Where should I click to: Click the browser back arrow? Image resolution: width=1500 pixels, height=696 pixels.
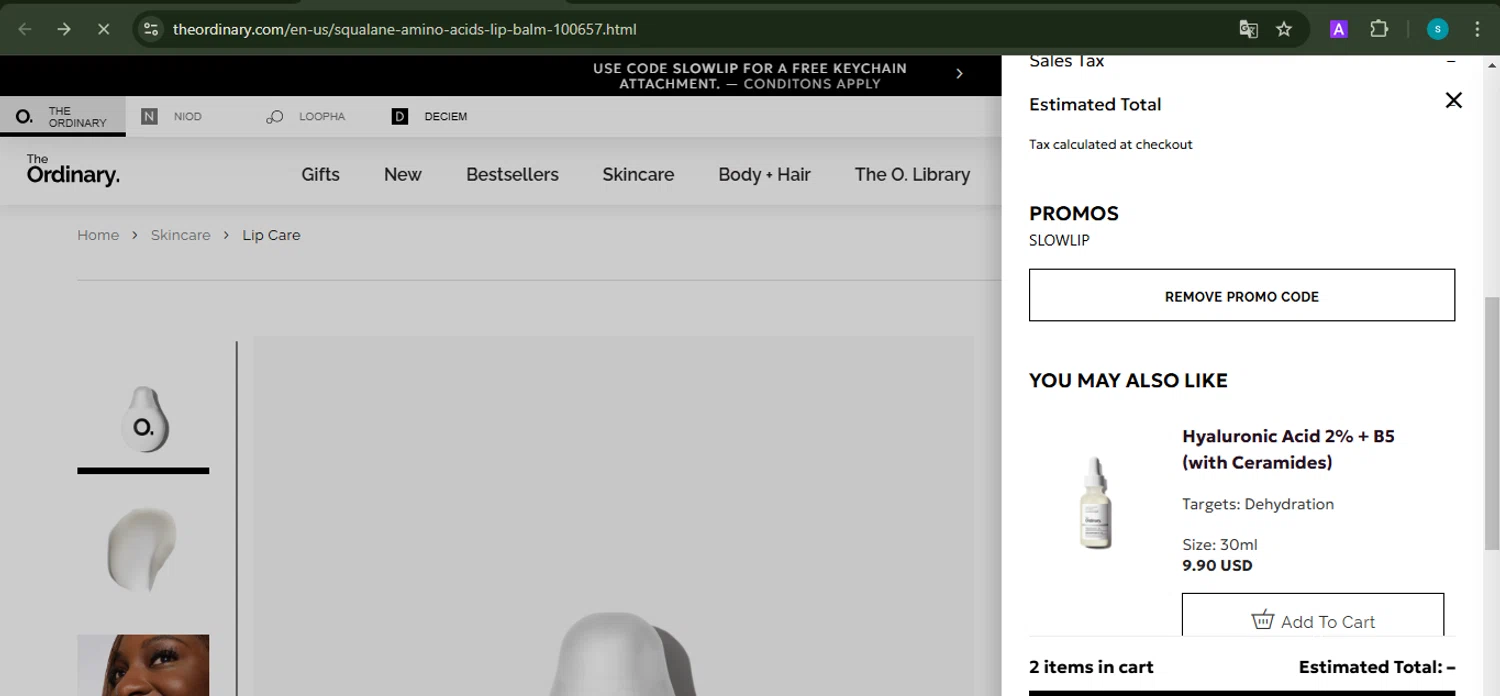25,29
